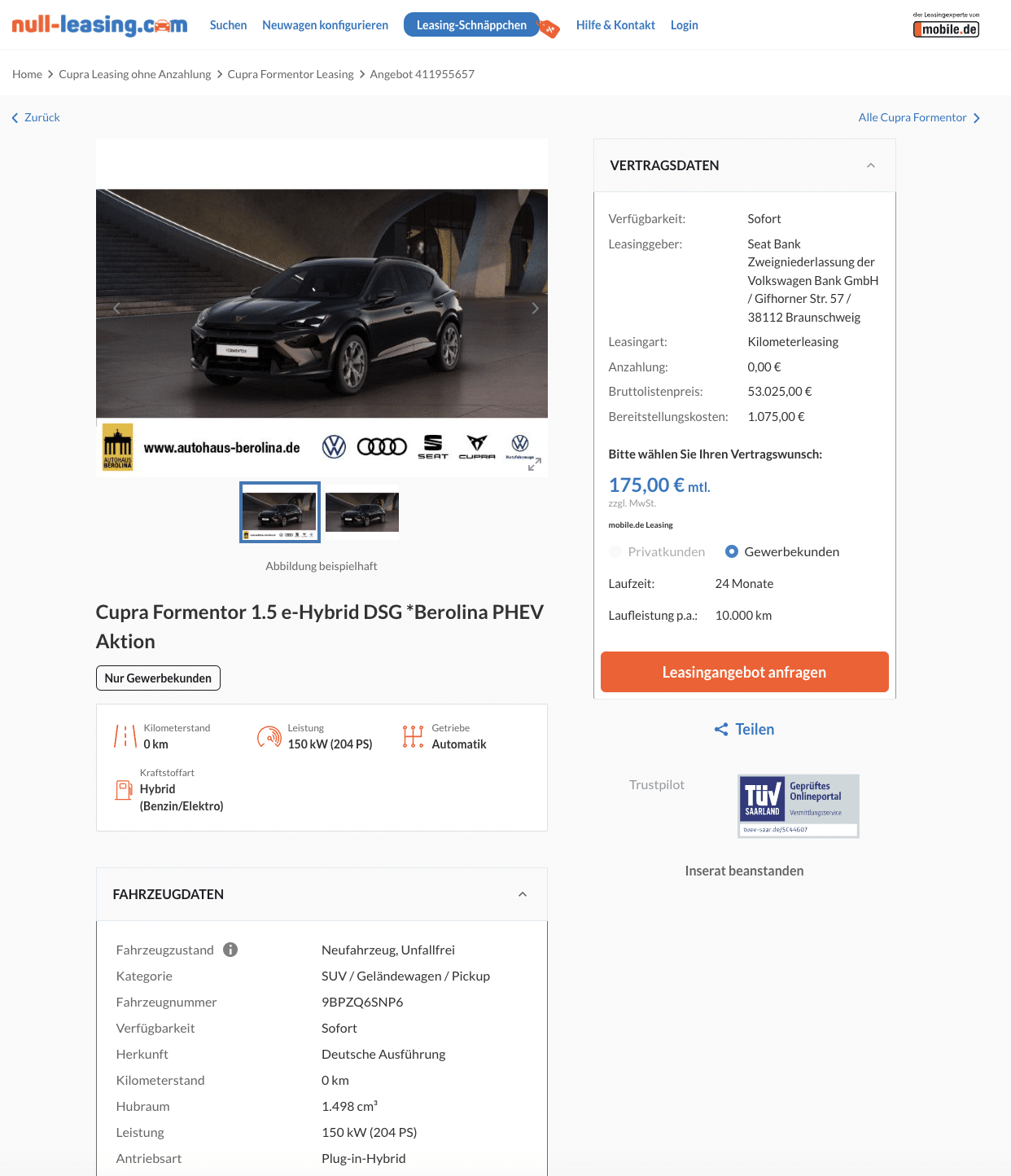Click the share icon beside Teilen

click(x=721, y=730)
